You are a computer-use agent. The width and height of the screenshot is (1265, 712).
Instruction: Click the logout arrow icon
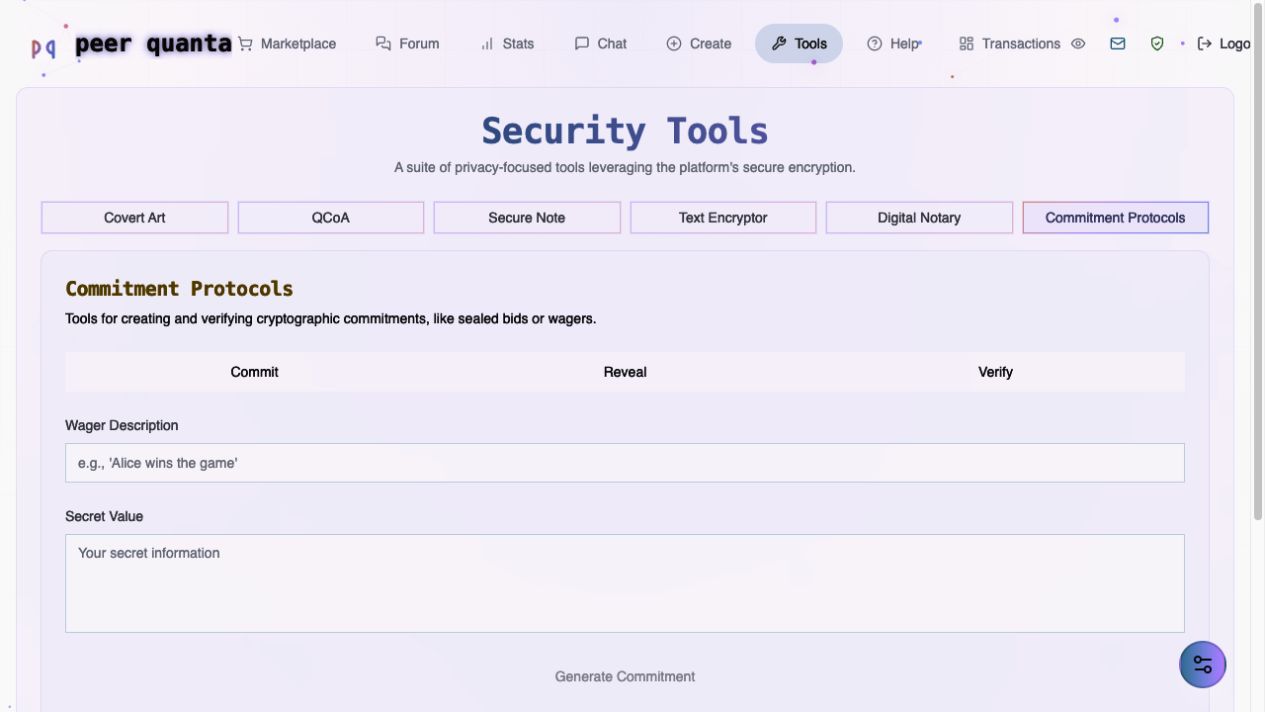(1205, 44)
